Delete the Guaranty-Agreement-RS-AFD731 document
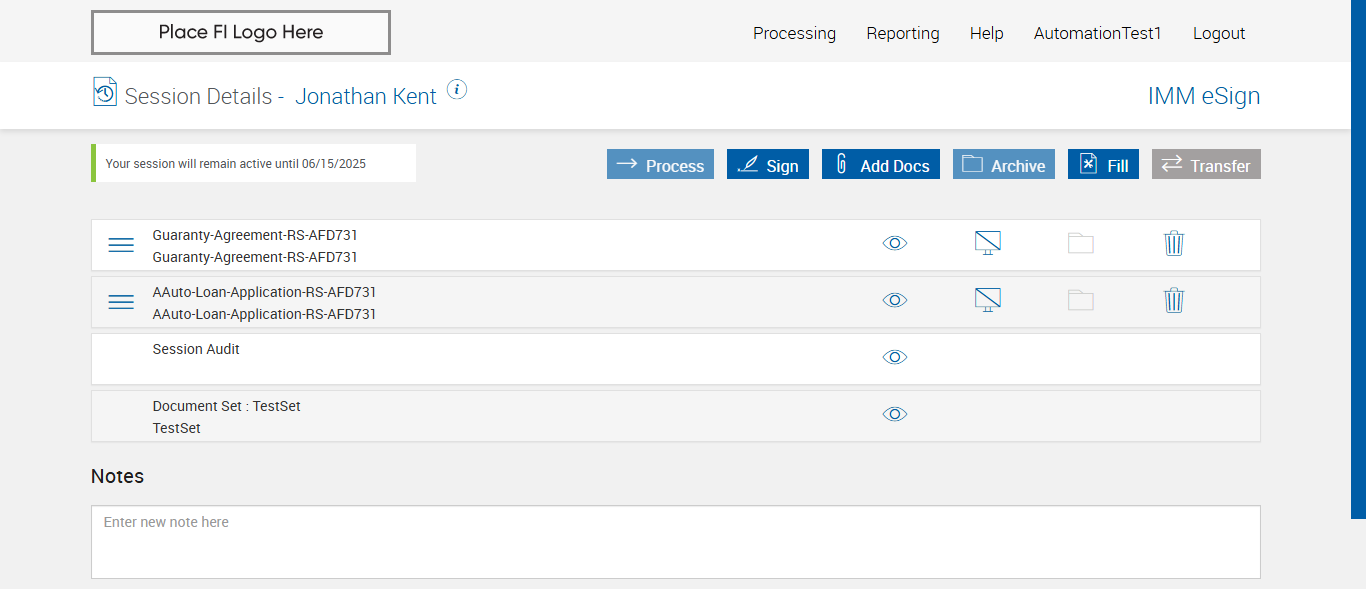The image size is (1366, 589). (1174, 243)
